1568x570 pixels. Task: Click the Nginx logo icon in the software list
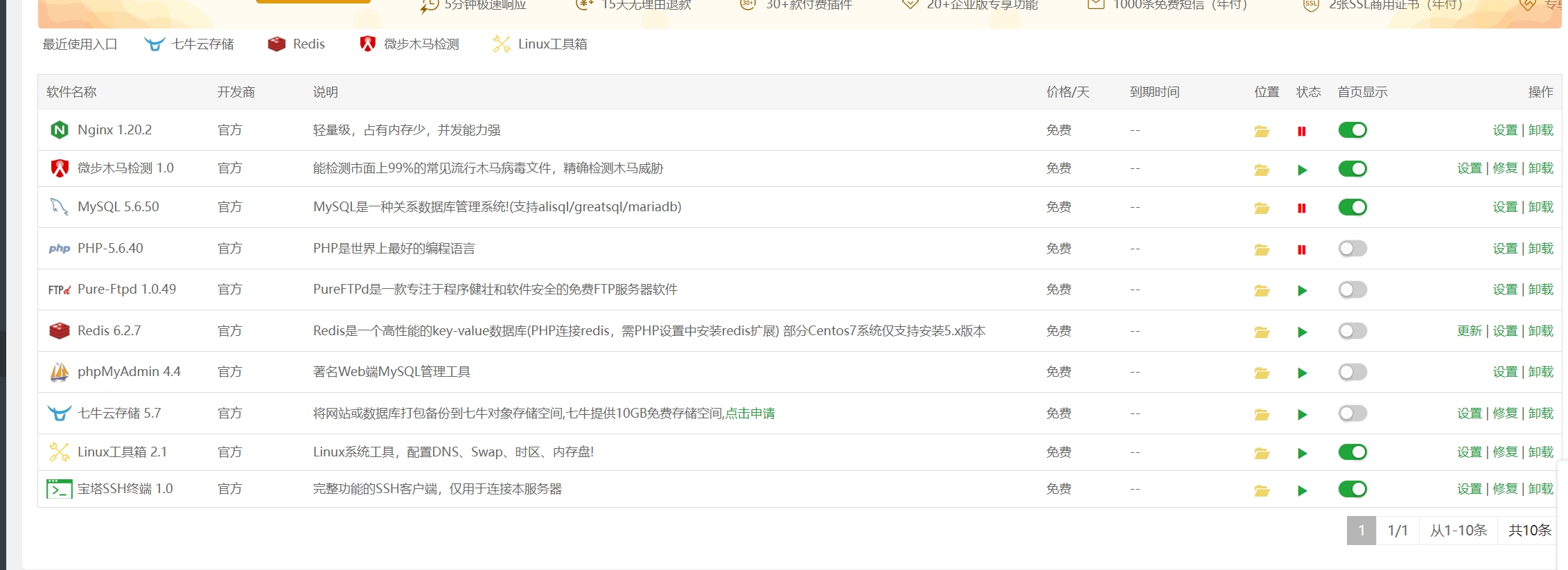click(60, 130)
